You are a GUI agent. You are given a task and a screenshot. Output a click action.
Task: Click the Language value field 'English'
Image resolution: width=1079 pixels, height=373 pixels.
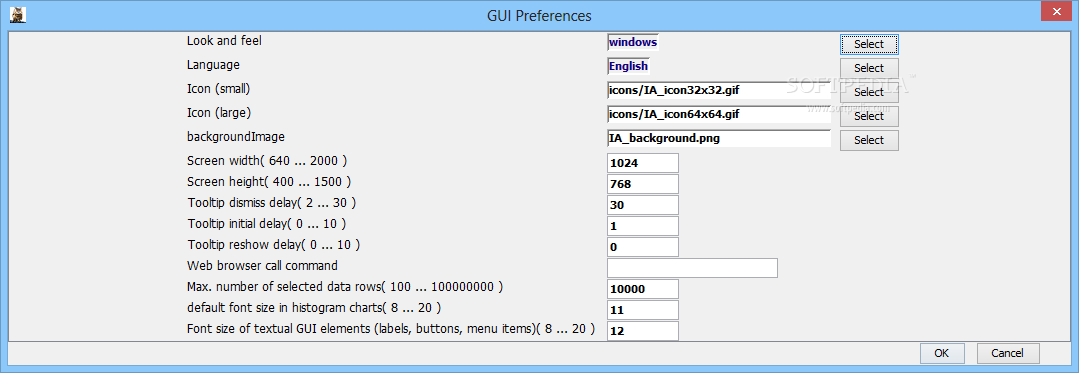tap(628, 67)
